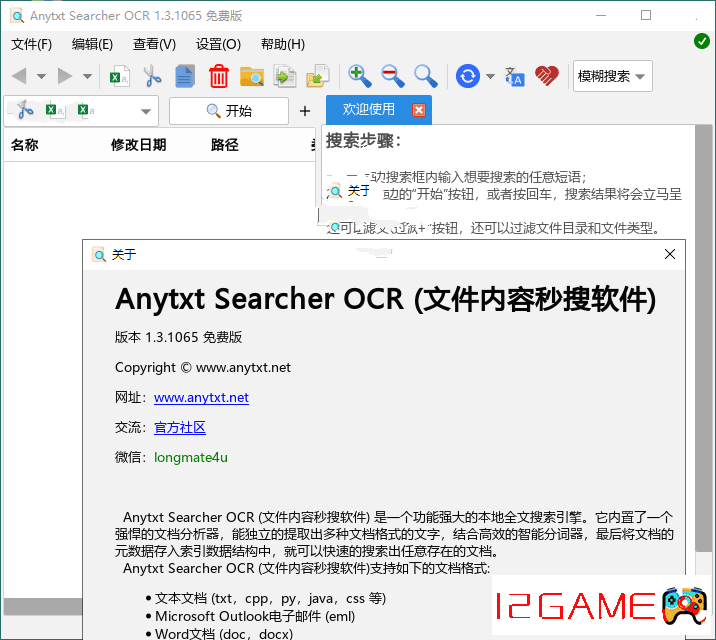
Task: Click the 开始 search button
Action: 229,110
